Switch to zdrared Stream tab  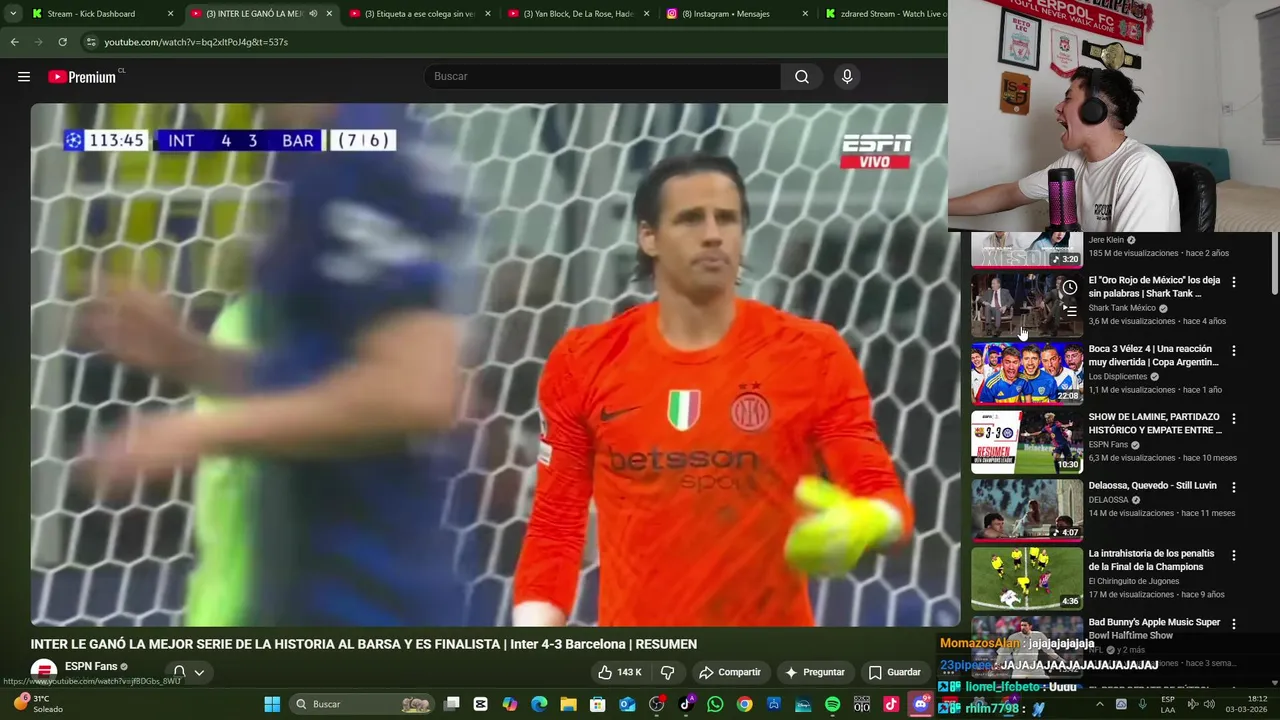pos(884,14)
